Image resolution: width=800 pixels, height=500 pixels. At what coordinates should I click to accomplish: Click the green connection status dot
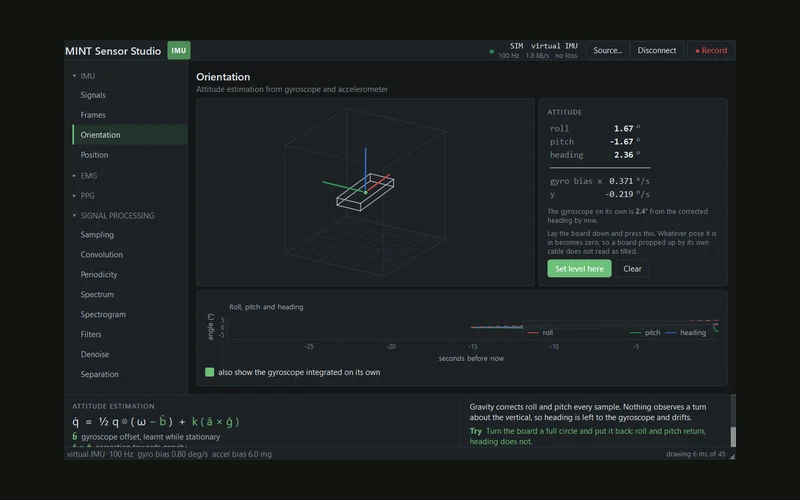(x=491, y=52)
